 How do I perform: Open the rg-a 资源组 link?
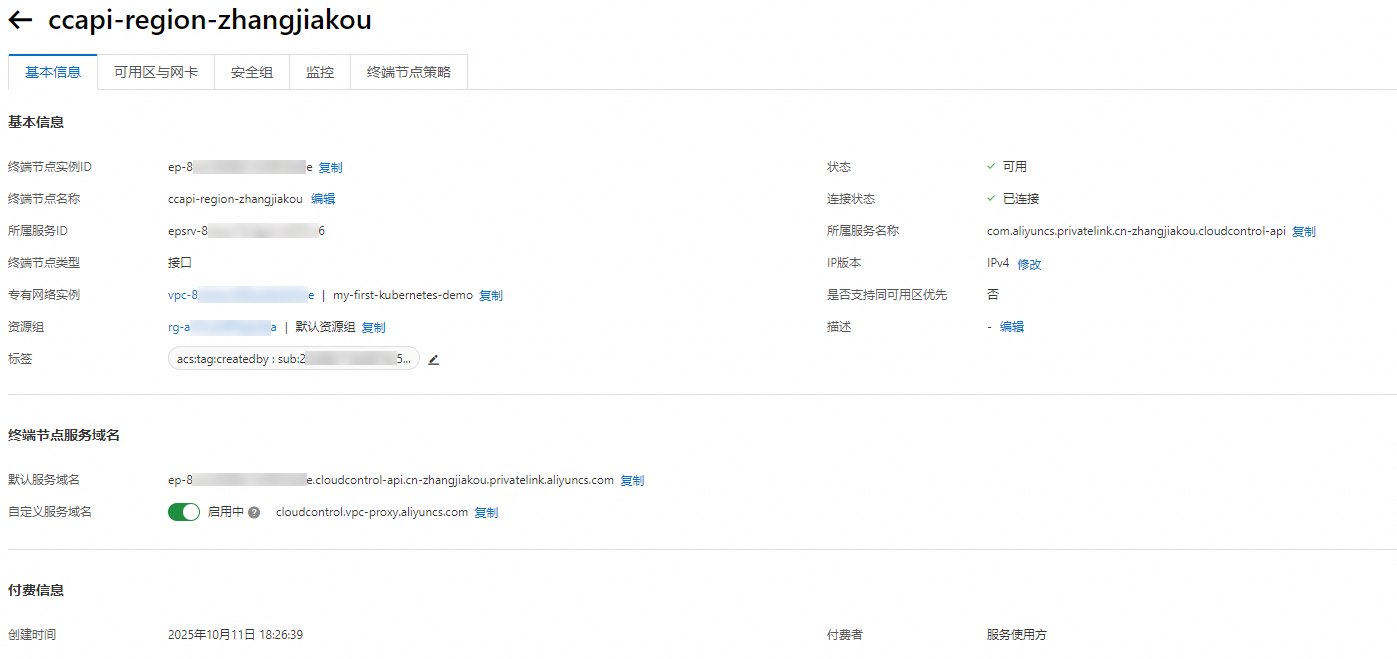222,328
